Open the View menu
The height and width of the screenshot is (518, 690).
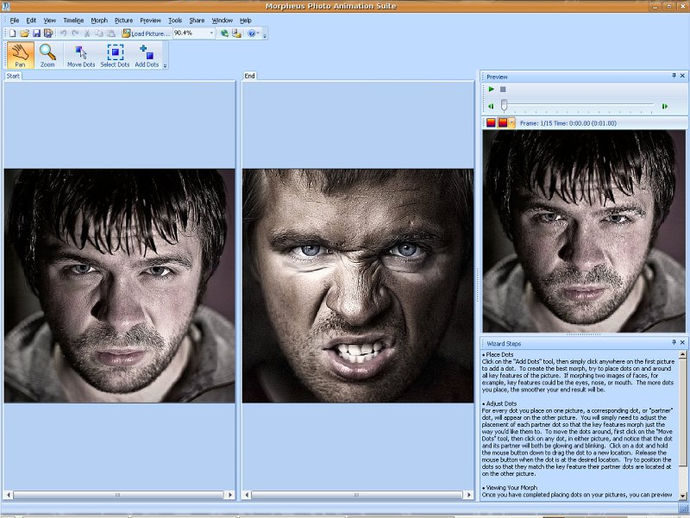tap(50, 20)
